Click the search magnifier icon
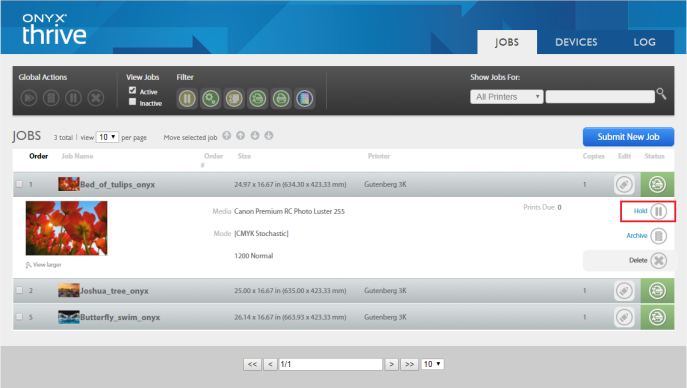 click(x=662, y=94)
